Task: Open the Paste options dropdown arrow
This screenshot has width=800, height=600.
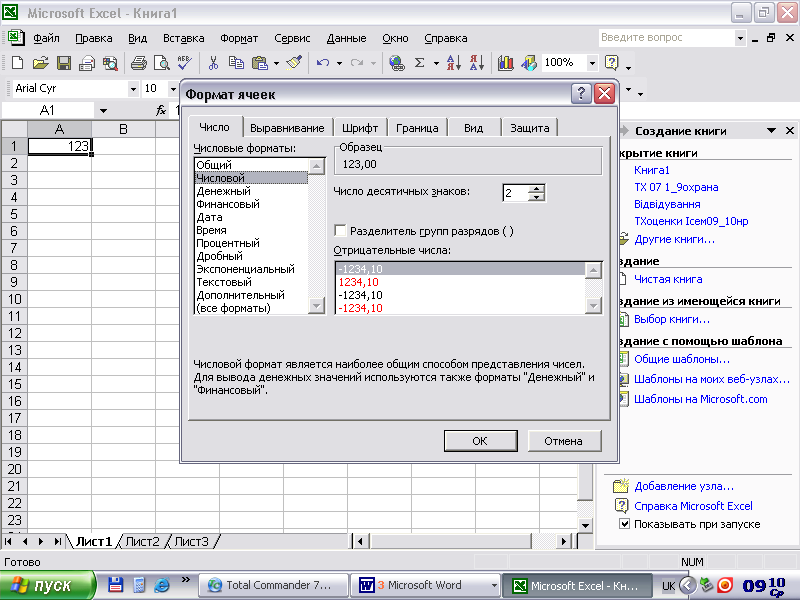Action: pyautogui.click(x=277, y=63)
